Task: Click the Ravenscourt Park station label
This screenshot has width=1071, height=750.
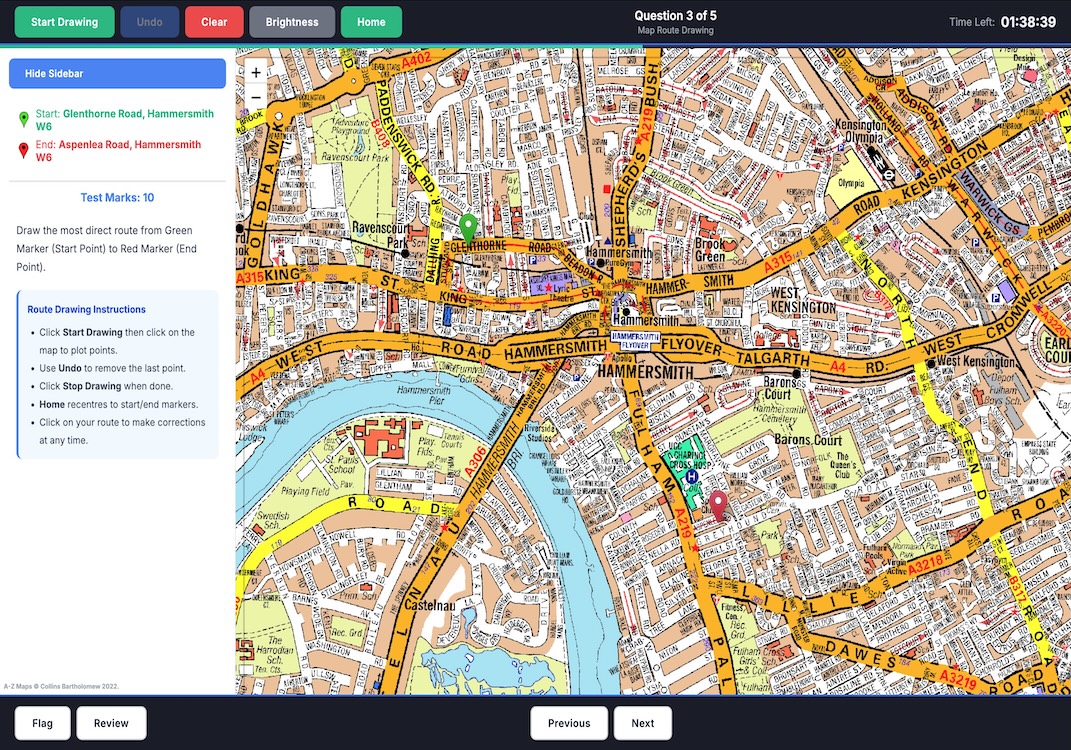Action: [x=380, y=234]
